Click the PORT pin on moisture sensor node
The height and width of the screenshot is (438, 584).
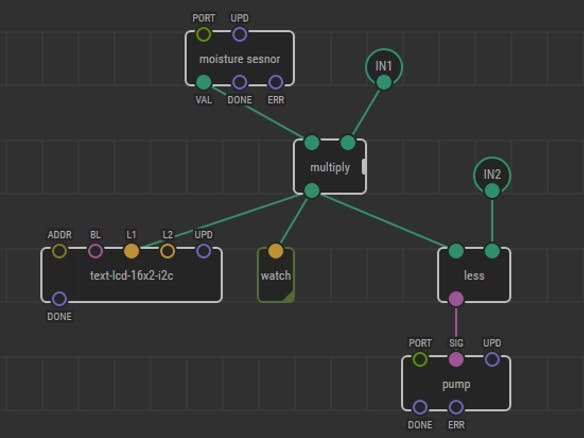(x=203, y=34)
